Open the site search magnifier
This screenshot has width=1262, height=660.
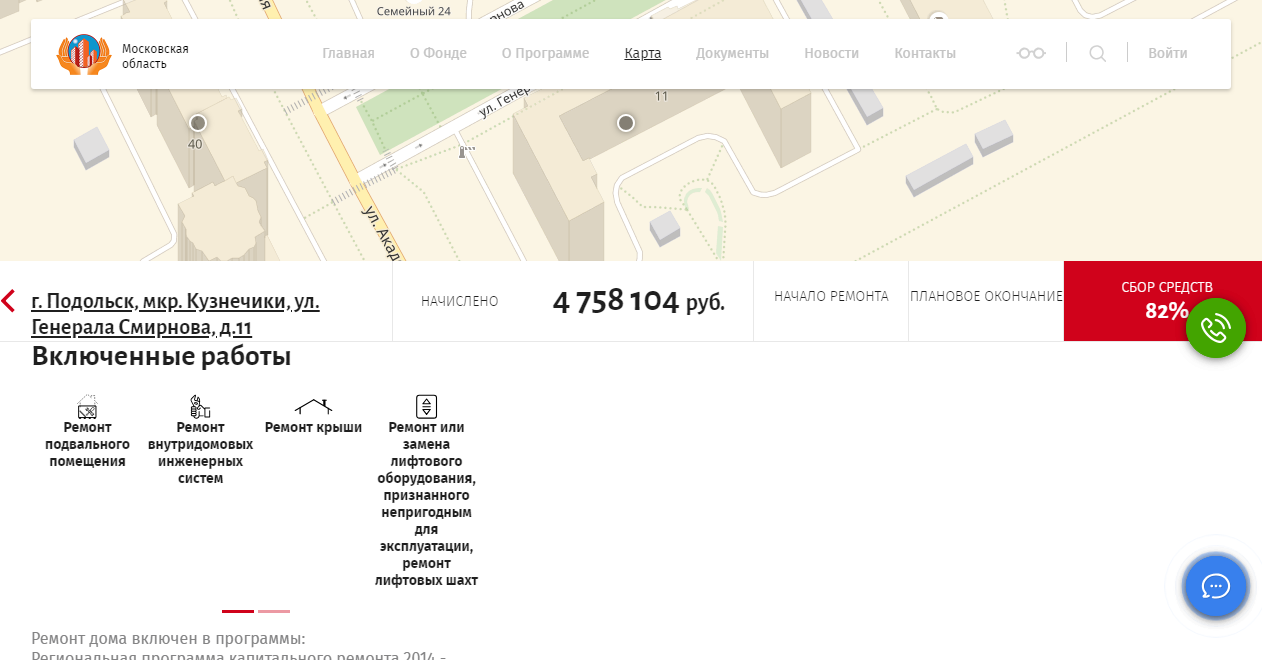[x=1097, y=53]
